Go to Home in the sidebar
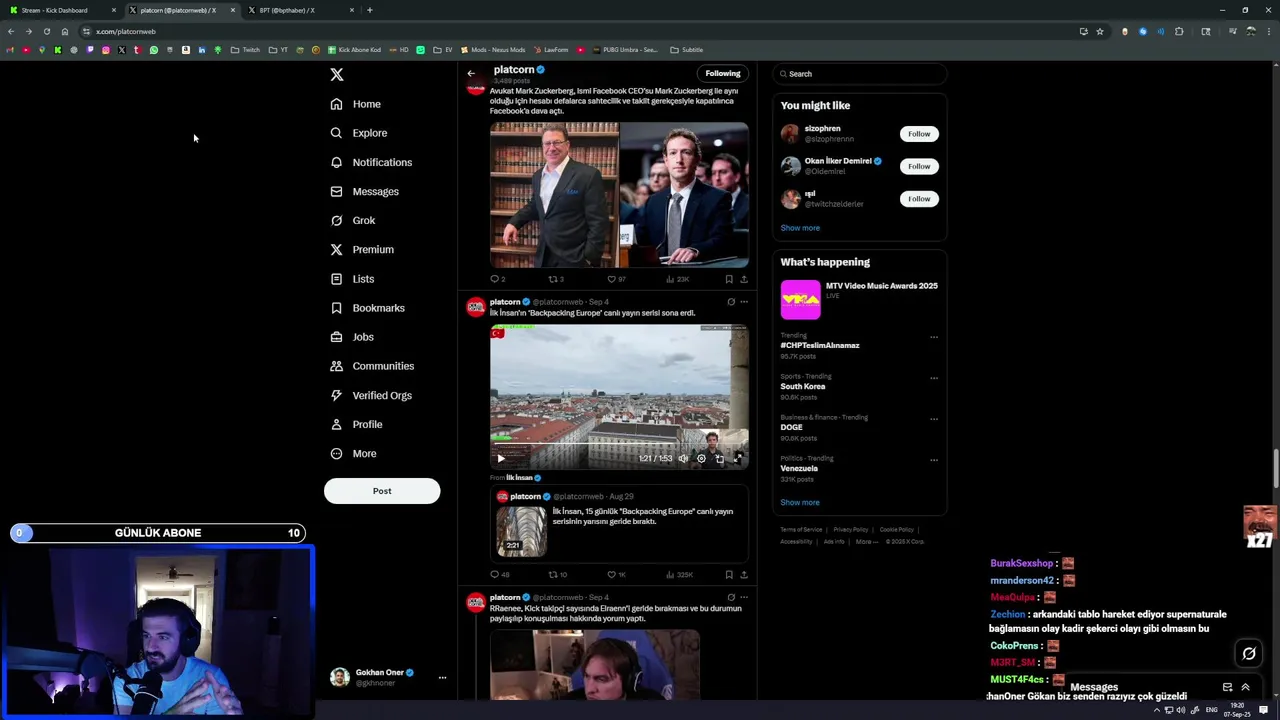The width and height of the screenshot is (1280, 720). (356, 104)
